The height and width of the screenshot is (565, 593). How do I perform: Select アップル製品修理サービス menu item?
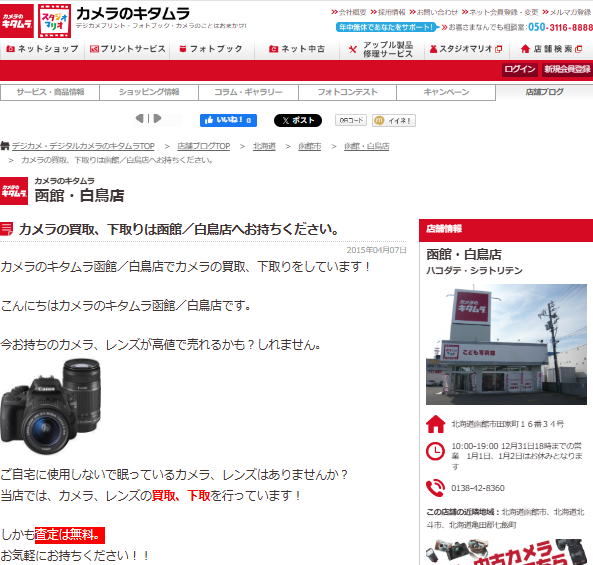coord(382,49)
